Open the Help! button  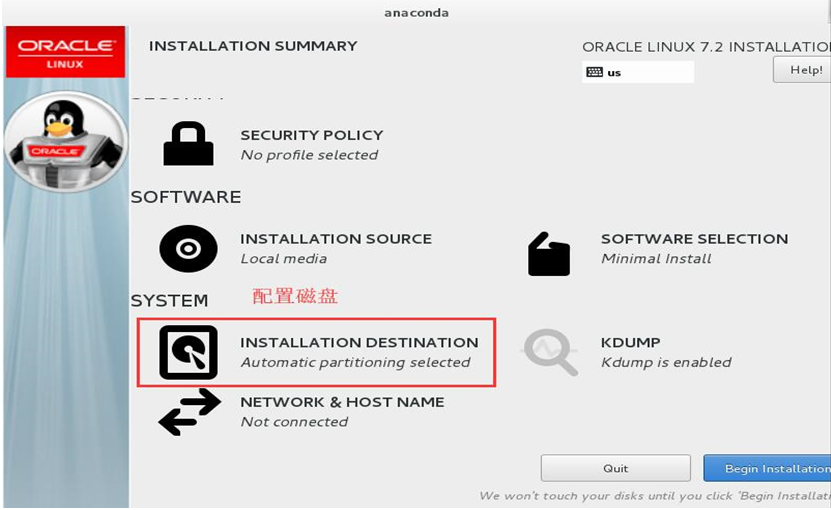tap(802, 69)
